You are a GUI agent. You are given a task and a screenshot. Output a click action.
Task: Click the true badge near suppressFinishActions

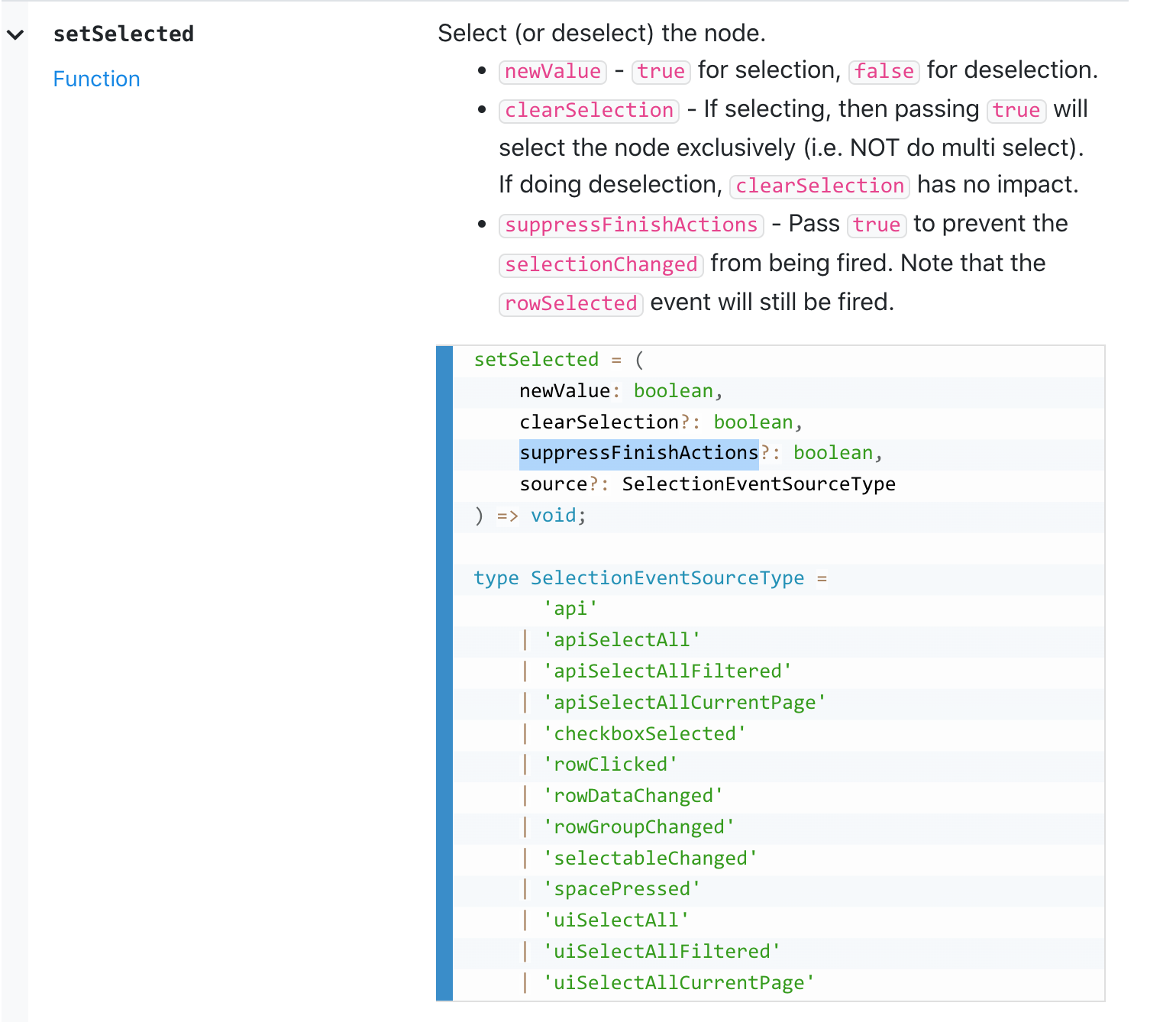click(876, 225)
